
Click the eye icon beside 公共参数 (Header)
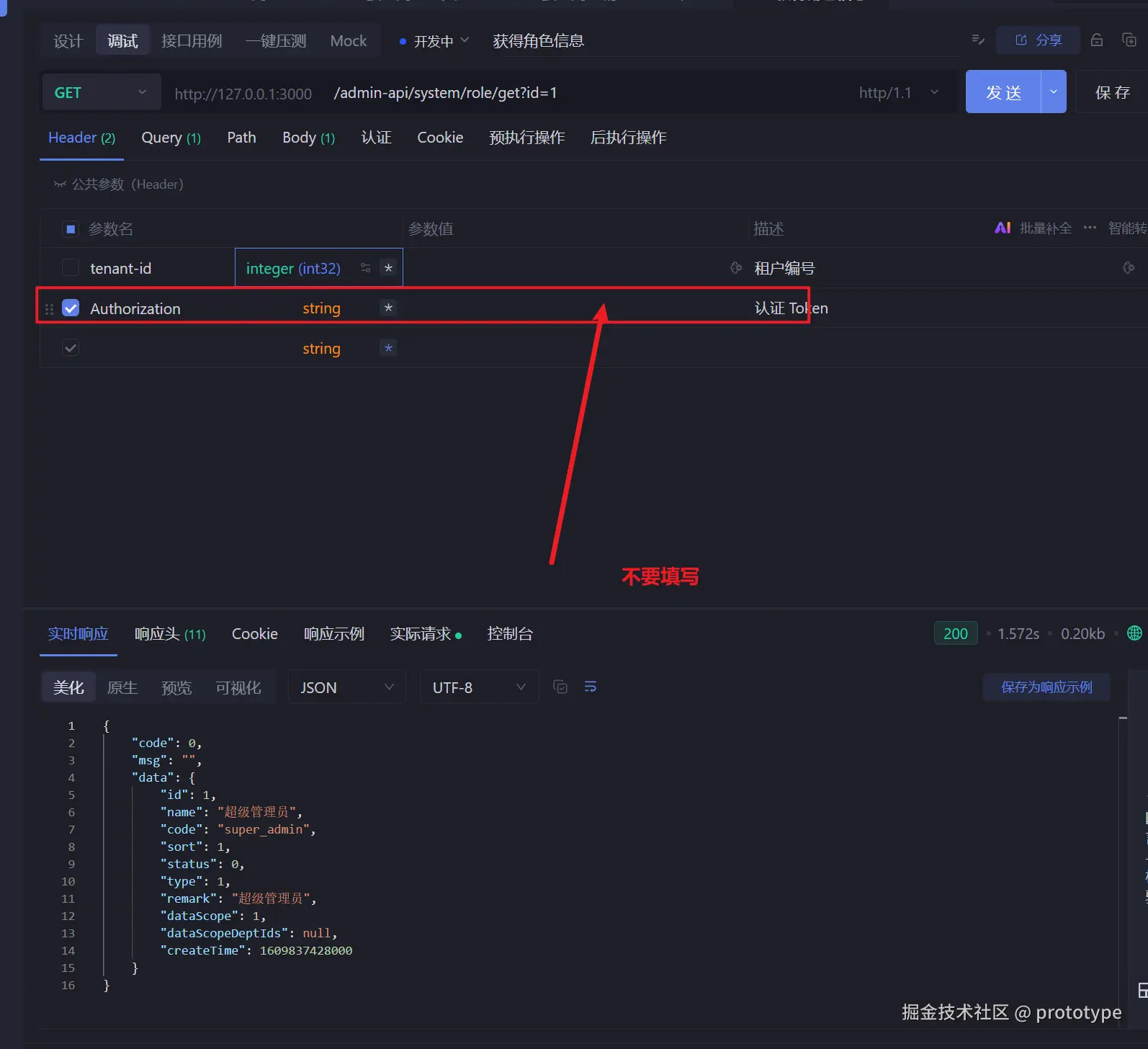[60, 184]
